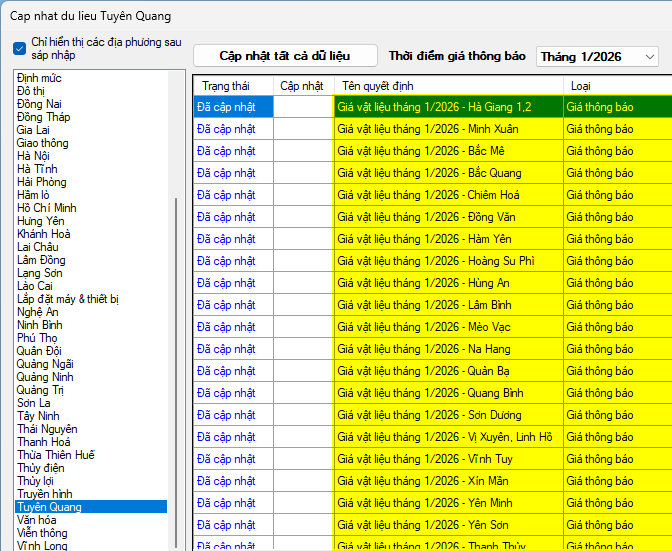Select 'Quảng Ninh' from the left list

45,377
